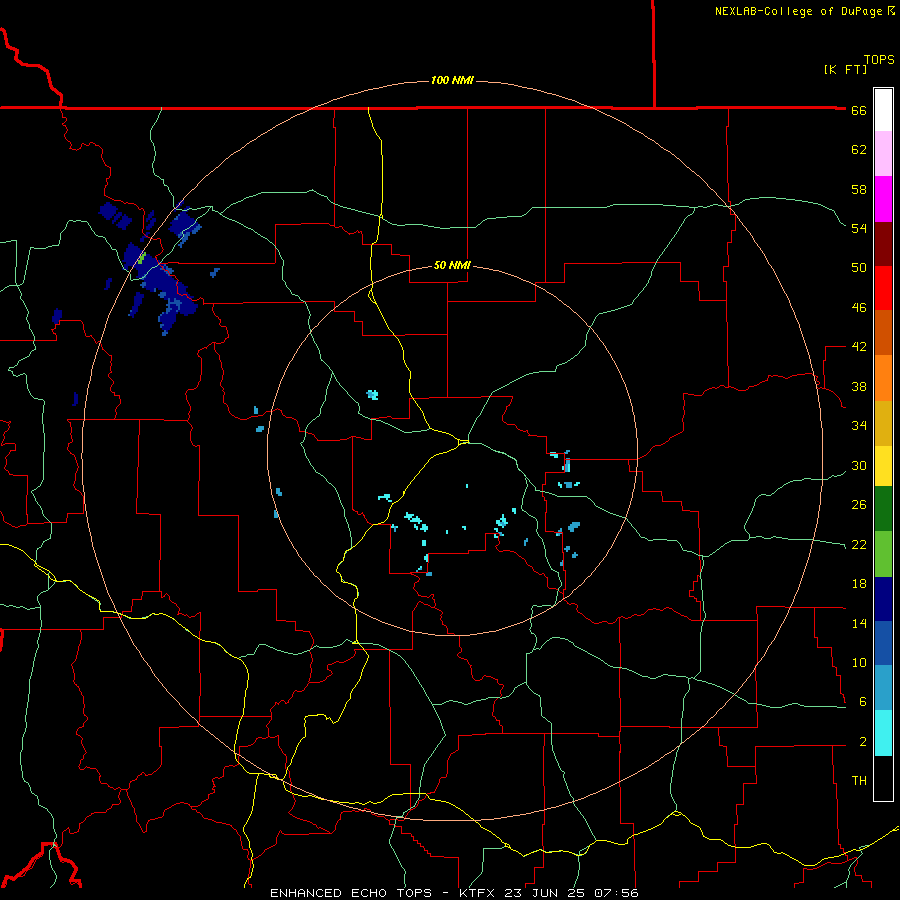Image resolution: width=900 pixels, height=900 pixels.
Task: Click the bright orange legend swatch
Action: point(883,378)
